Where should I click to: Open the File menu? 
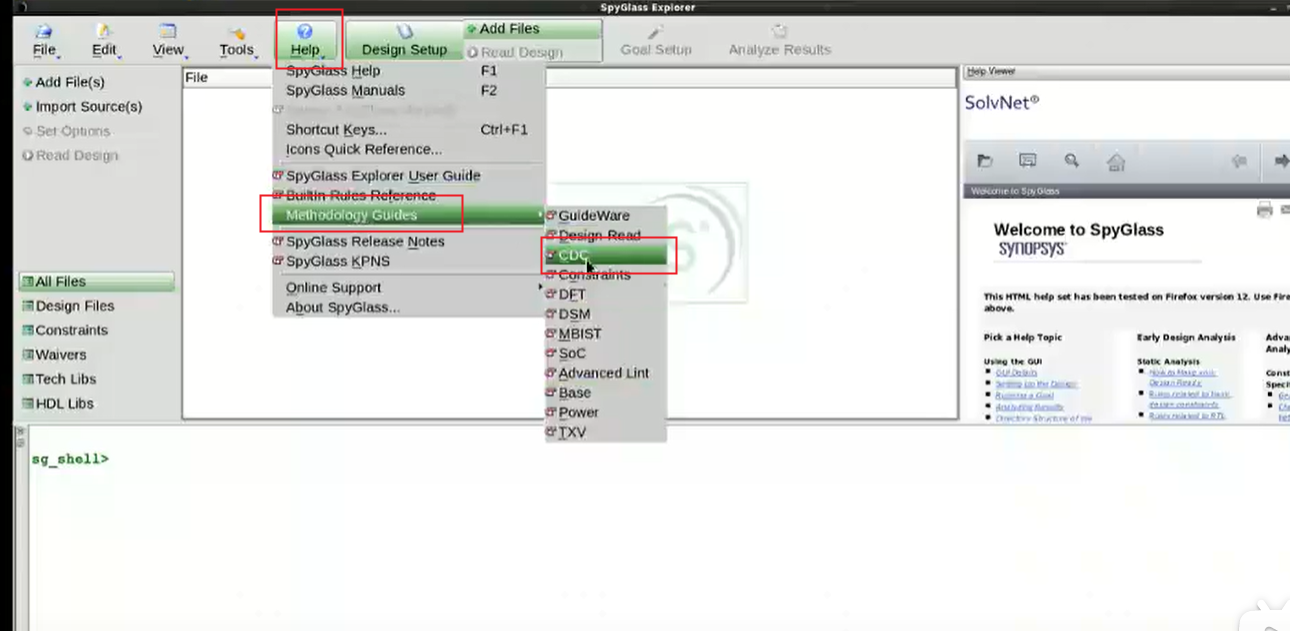(43, 41)
